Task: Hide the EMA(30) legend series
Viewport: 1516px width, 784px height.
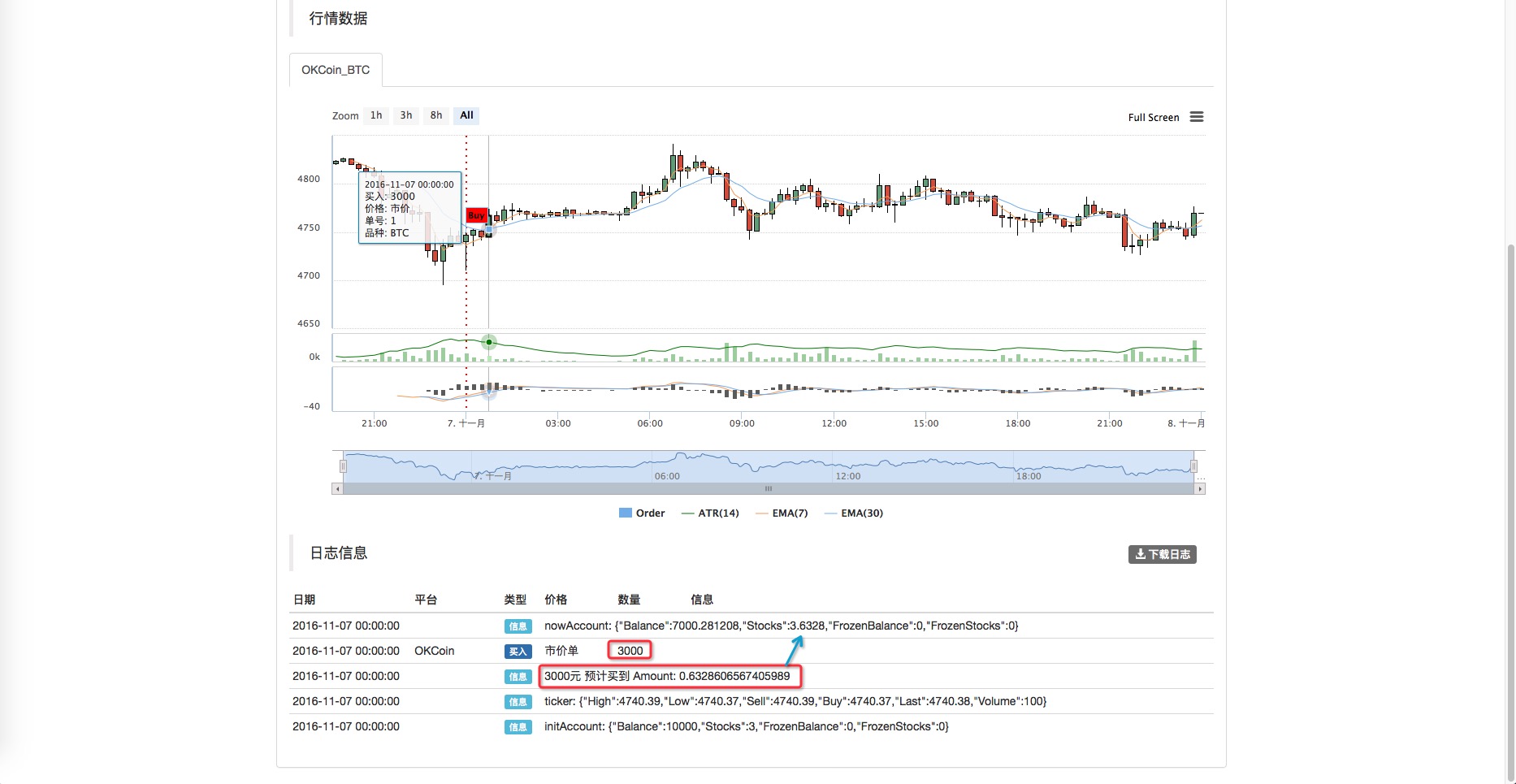Action: [x=853, y=513]
